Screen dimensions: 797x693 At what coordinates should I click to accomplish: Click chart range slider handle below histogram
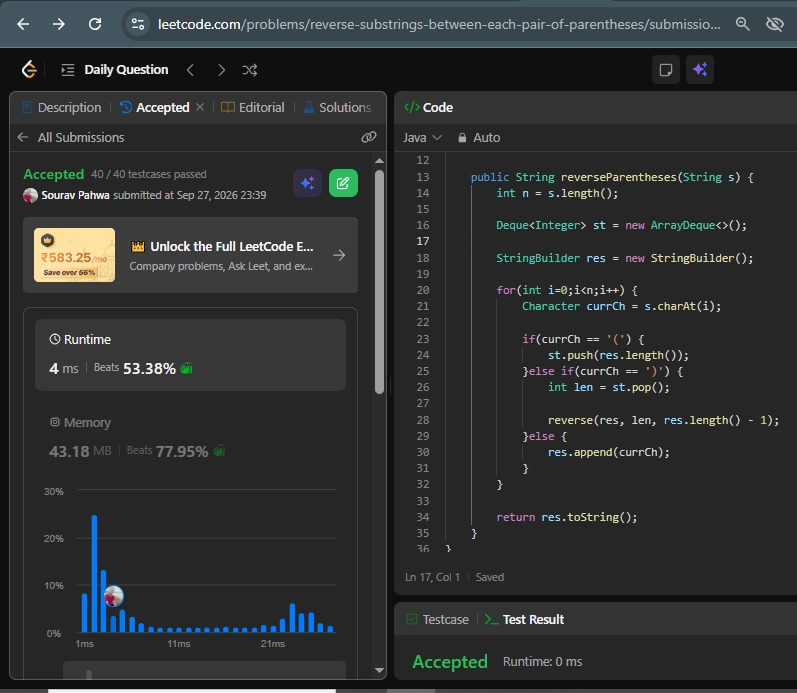click(x=89, y=674)
